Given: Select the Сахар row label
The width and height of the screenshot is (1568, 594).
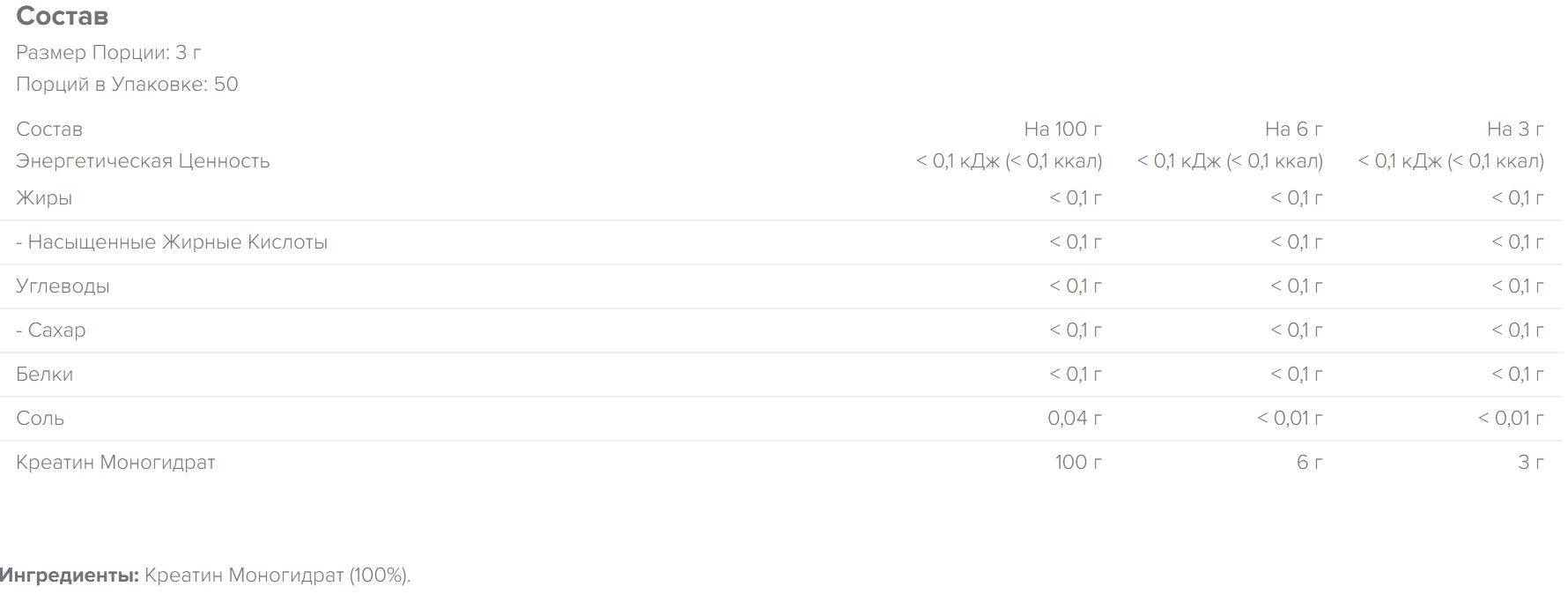Looking at the screenshot, I should click(x=51, y=330).
